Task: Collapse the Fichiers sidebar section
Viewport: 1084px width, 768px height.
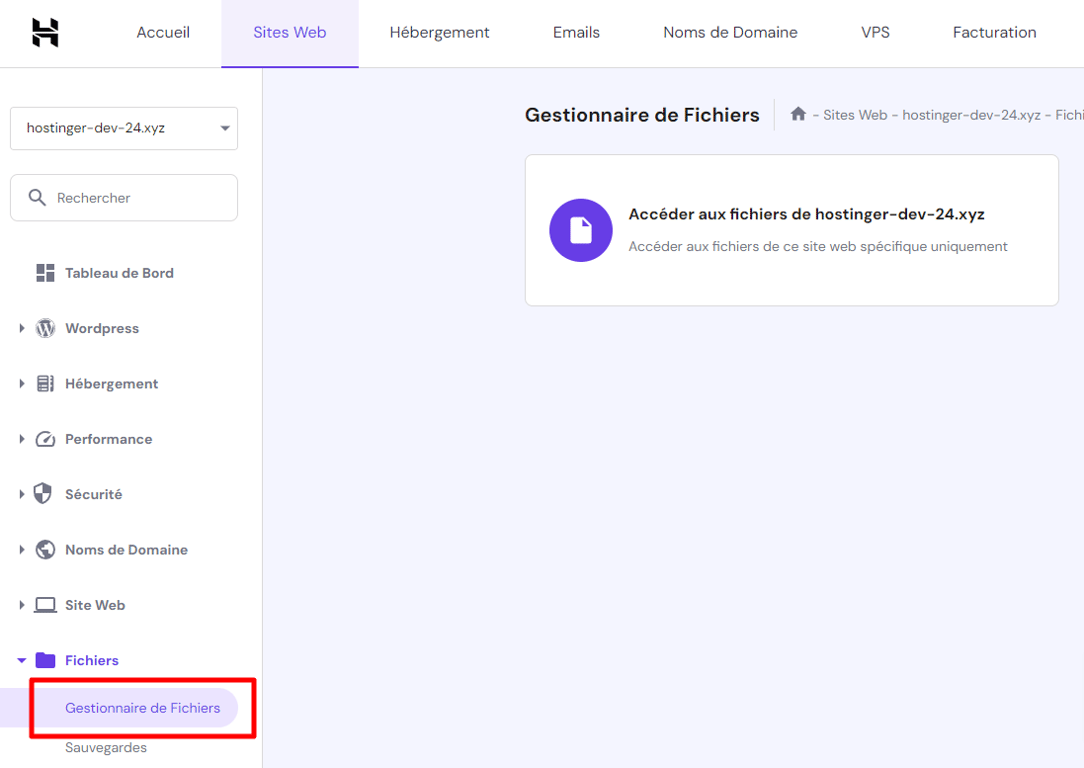Action: (x=22, y=660)
